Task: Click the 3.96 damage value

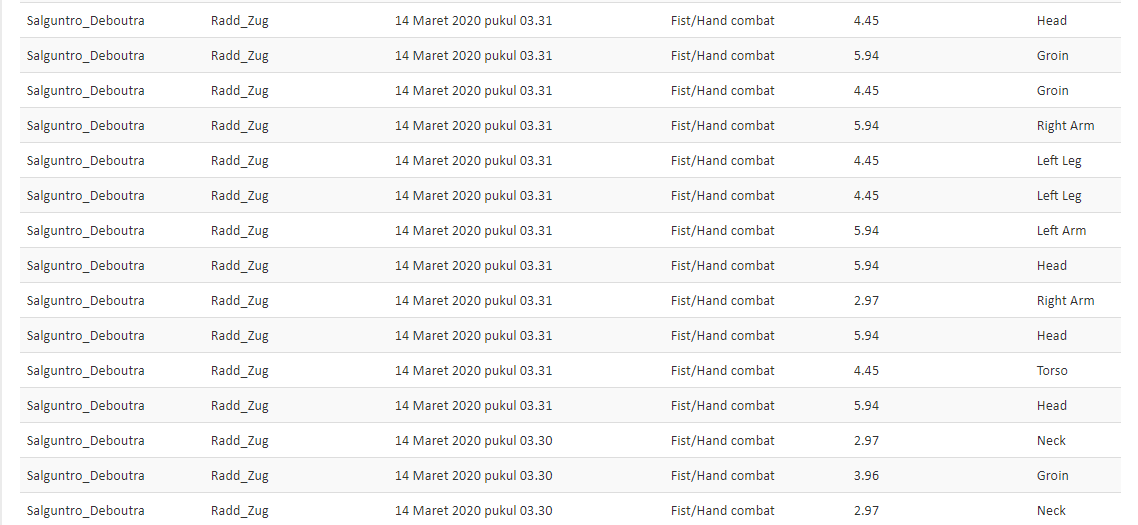Action: (866, 476)
